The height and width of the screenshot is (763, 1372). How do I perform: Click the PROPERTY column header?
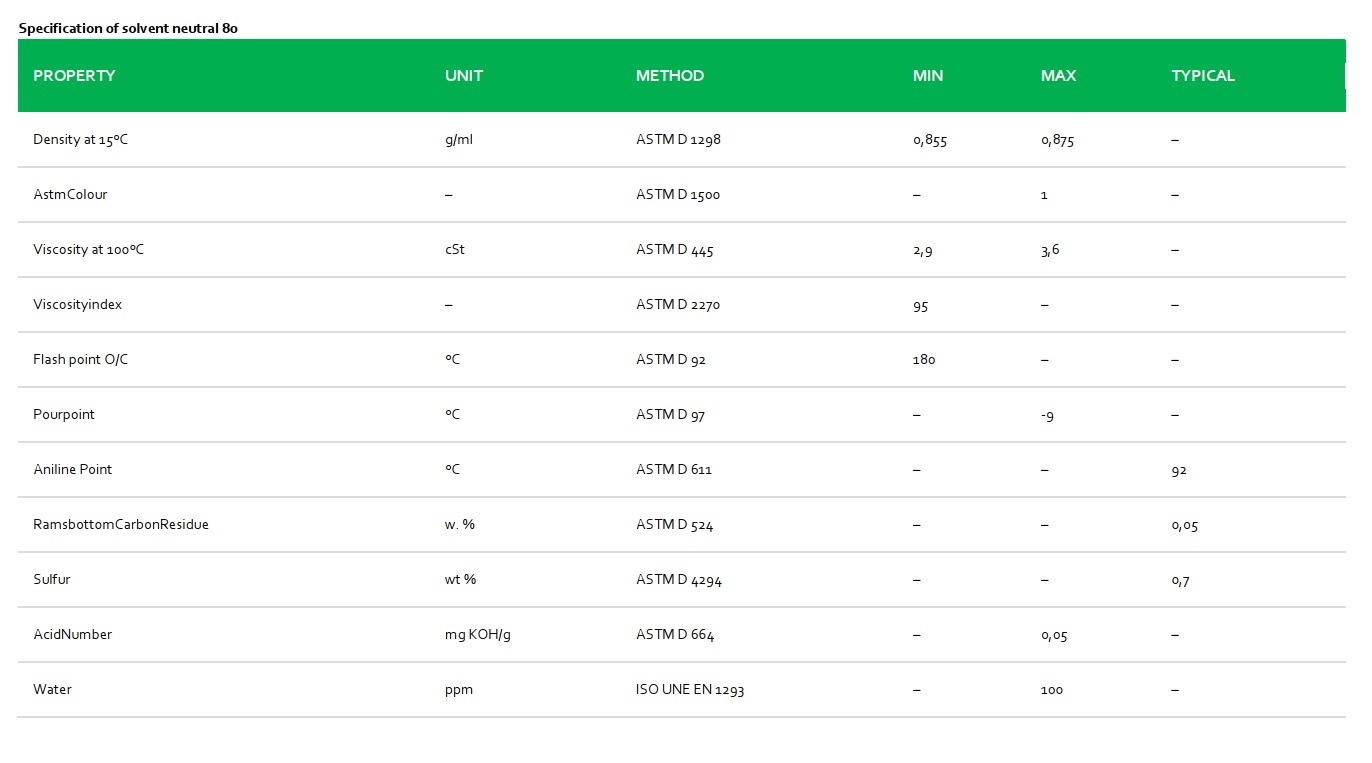[x=74, y=76]
